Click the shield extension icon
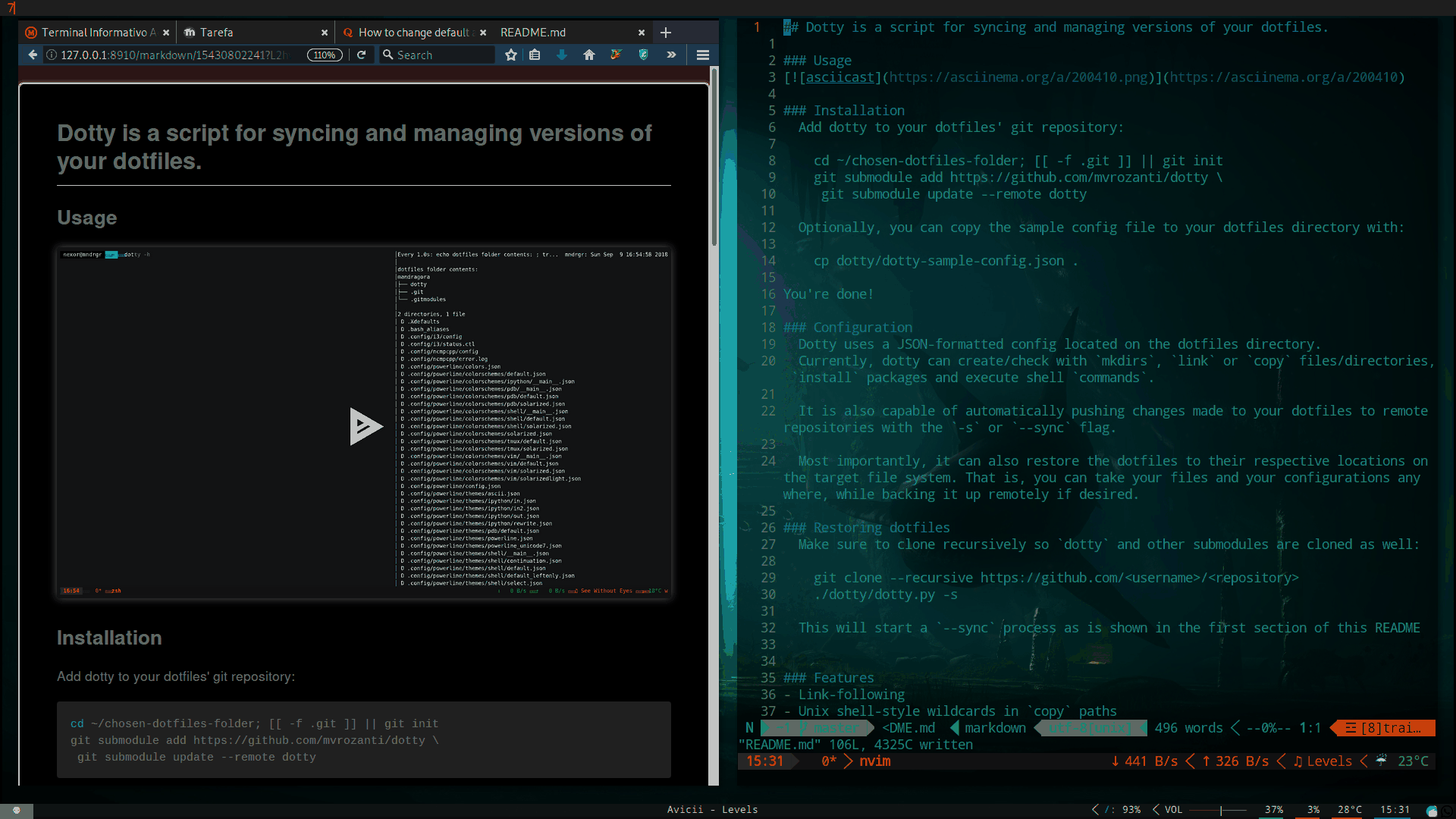This screenshot has height=819, width=1456. coord(644,55)
